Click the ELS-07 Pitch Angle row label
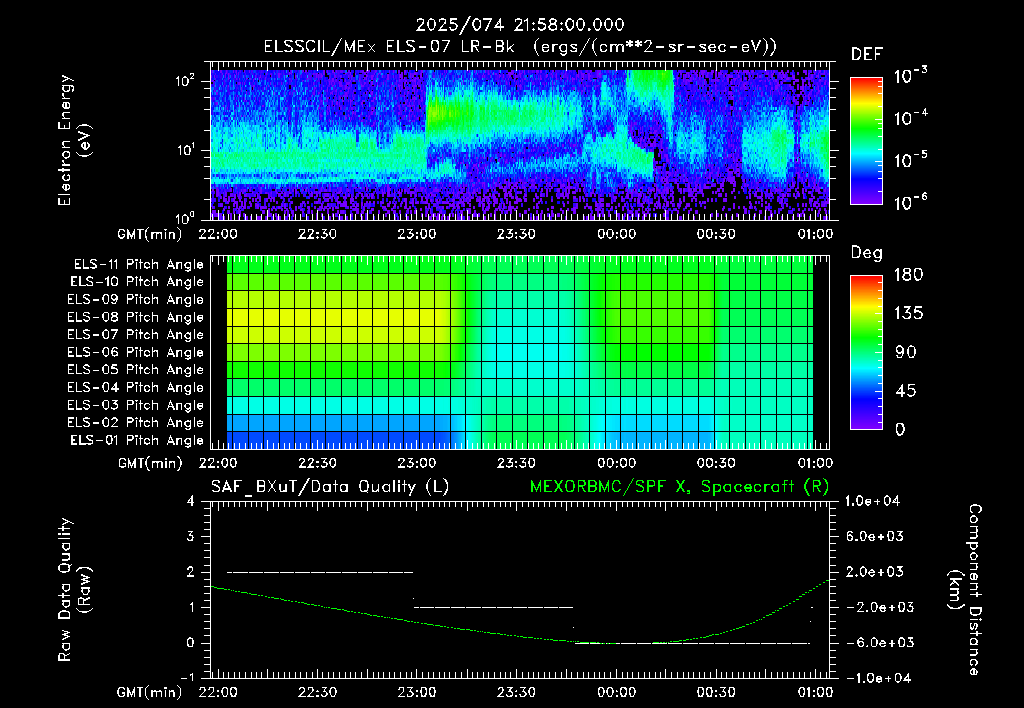The image size is (1024, 708). coord(136,334)
